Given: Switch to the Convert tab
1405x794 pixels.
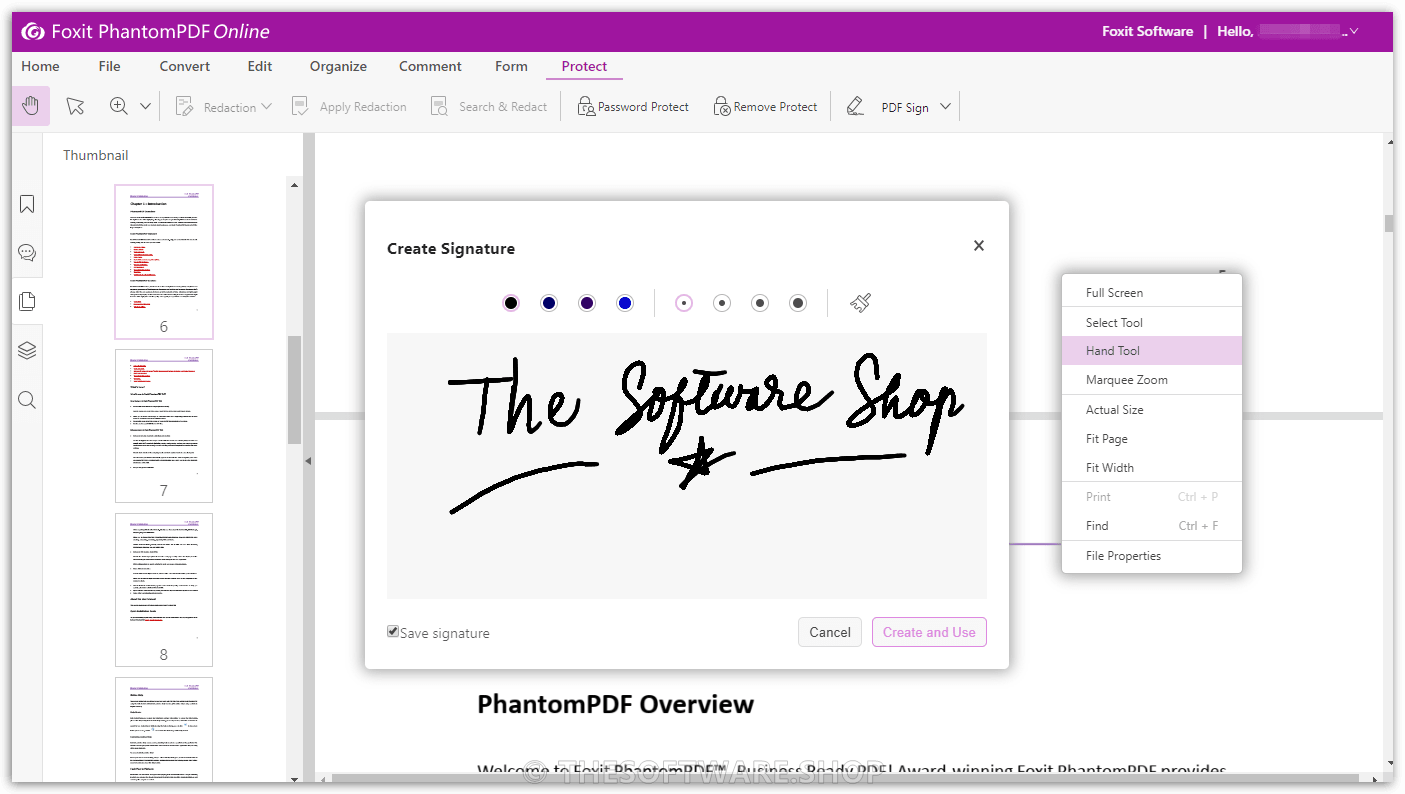Looking at the screenshot, I should (185, 66).
